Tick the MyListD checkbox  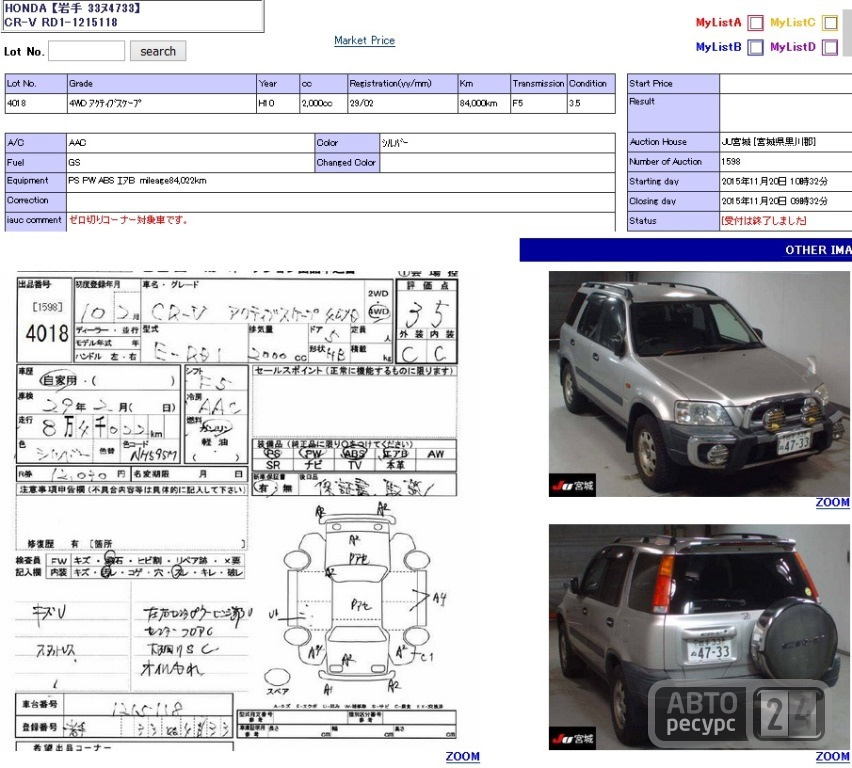tap(830, 47)
